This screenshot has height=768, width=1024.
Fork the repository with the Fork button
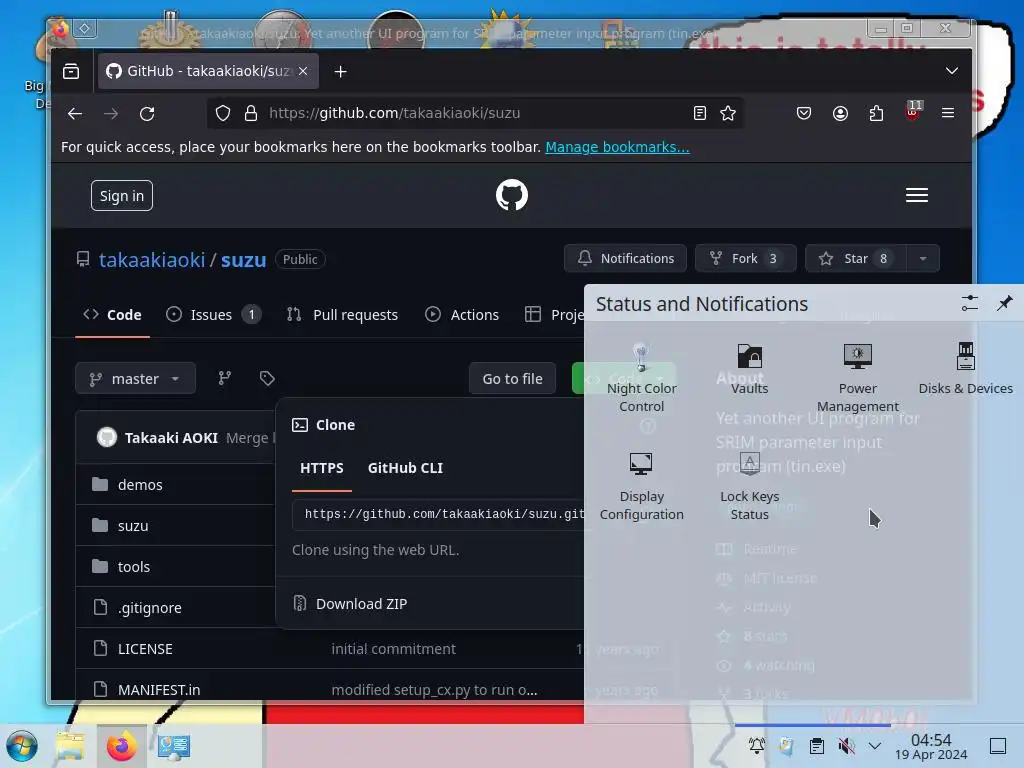(745, 259)
